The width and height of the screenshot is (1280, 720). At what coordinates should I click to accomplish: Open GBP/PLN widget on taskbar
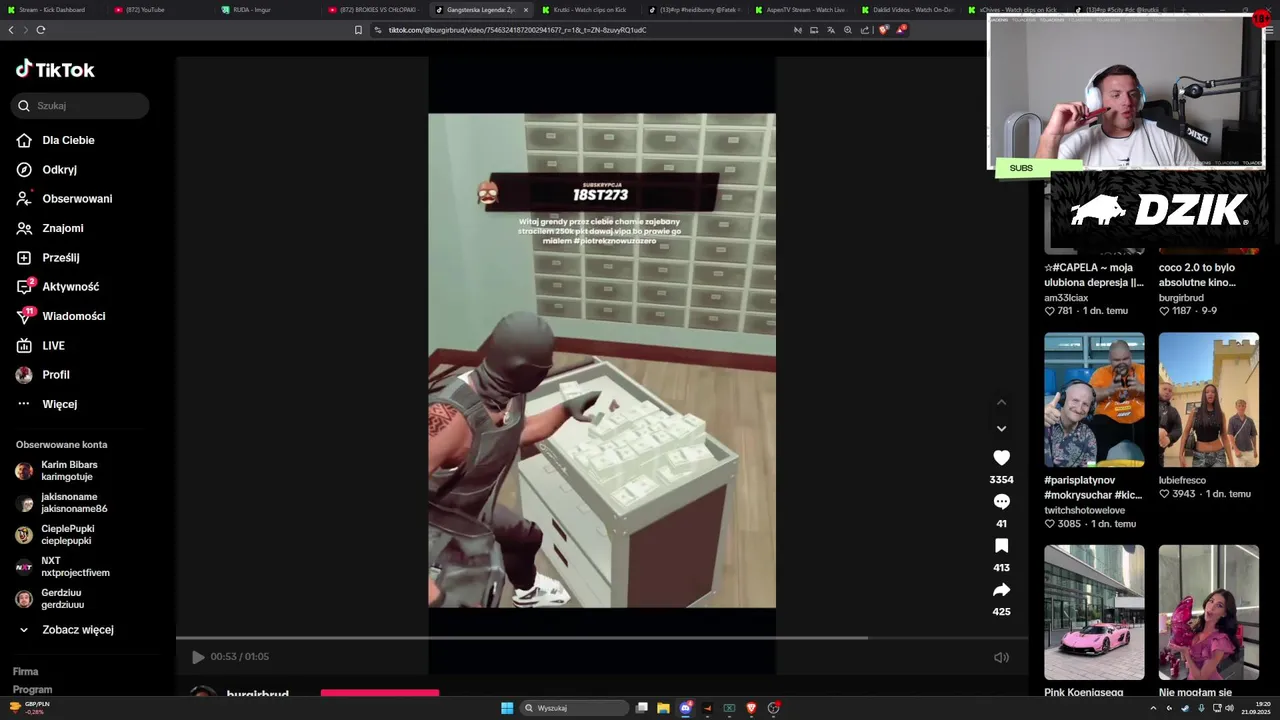coord(28,708)
